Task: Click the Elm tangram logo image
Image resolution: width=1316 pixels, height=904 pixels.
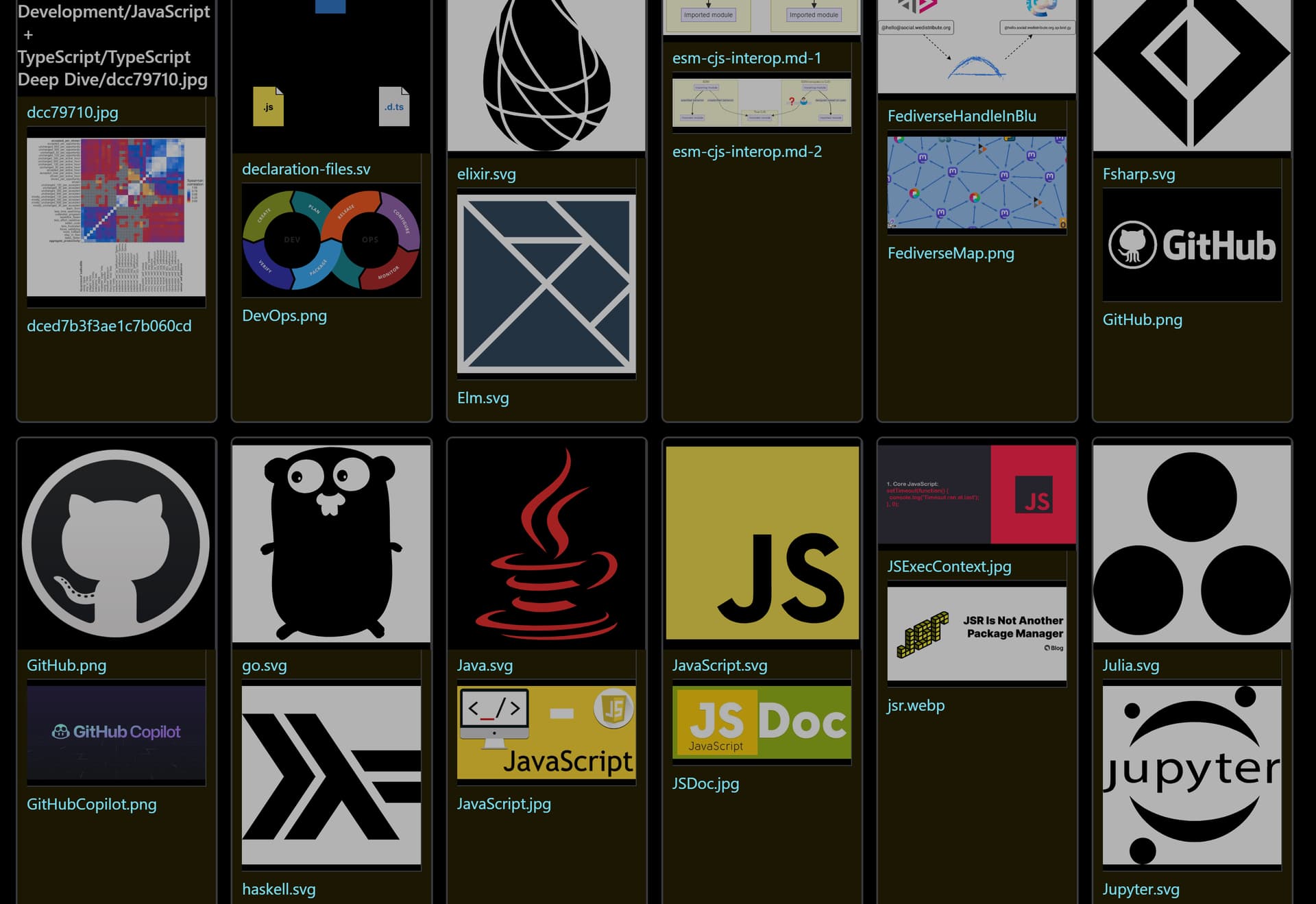Action: (546, 284)
